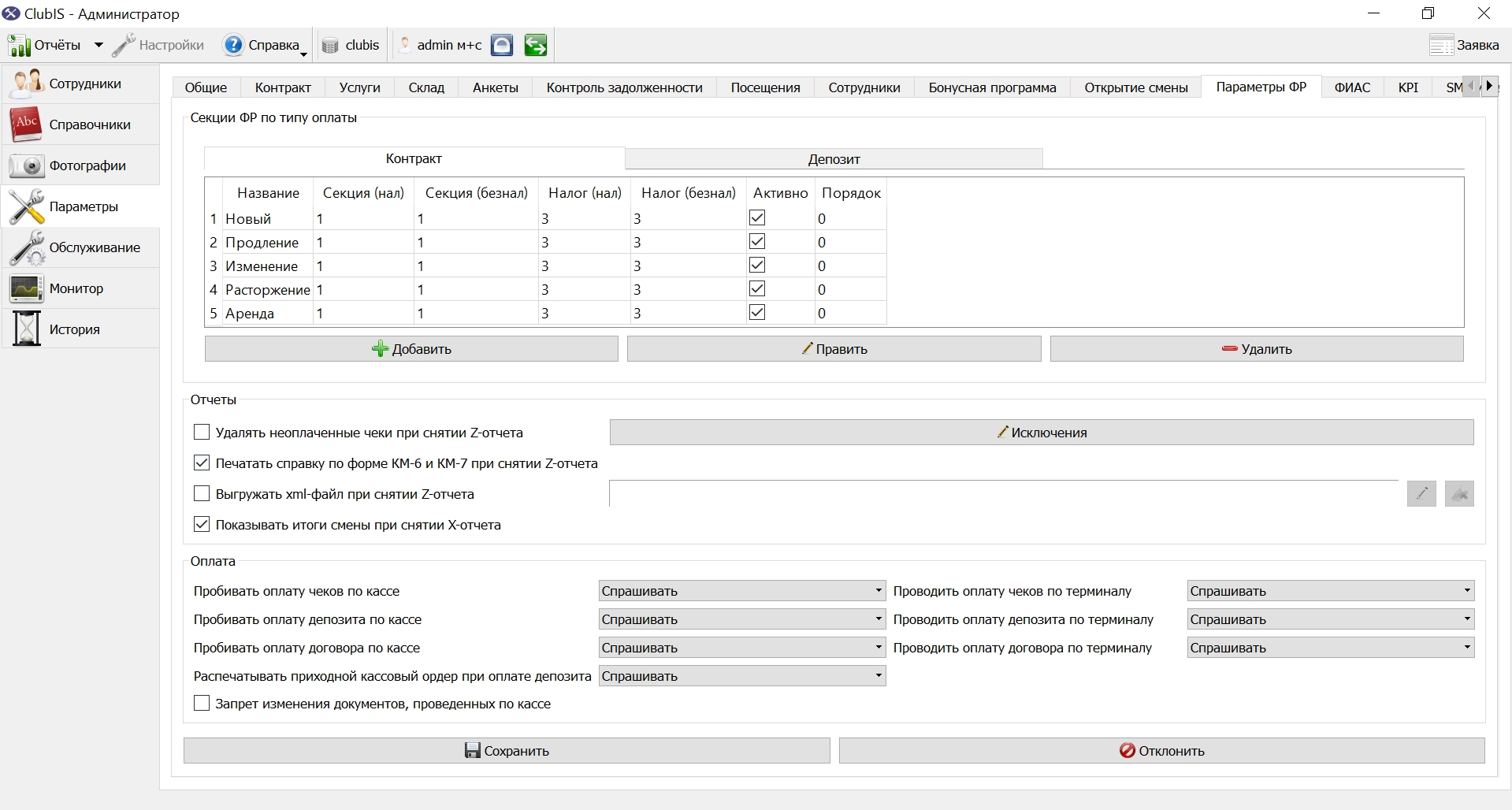Open the Отчёты dropdown arrow in toolbar

pyautogui.click(x=98, y=45)
